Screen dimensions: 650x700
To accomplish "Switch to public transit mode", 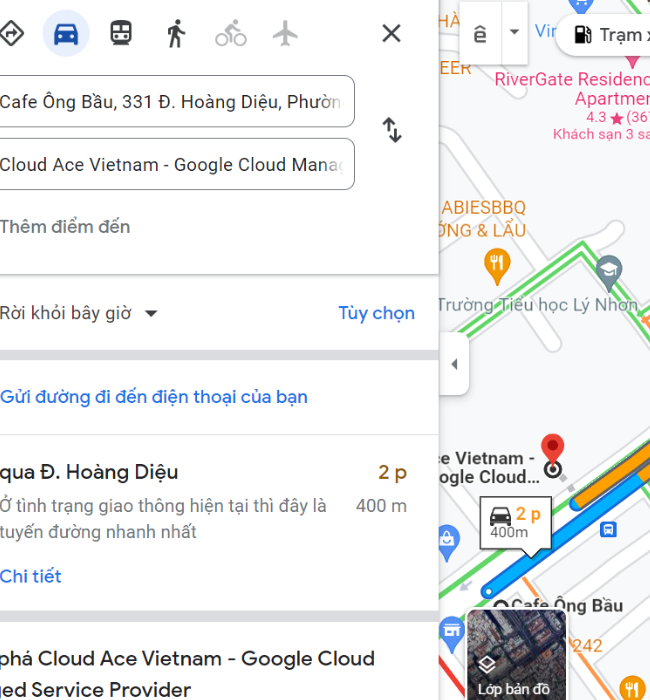I will [x=121, y=33].
